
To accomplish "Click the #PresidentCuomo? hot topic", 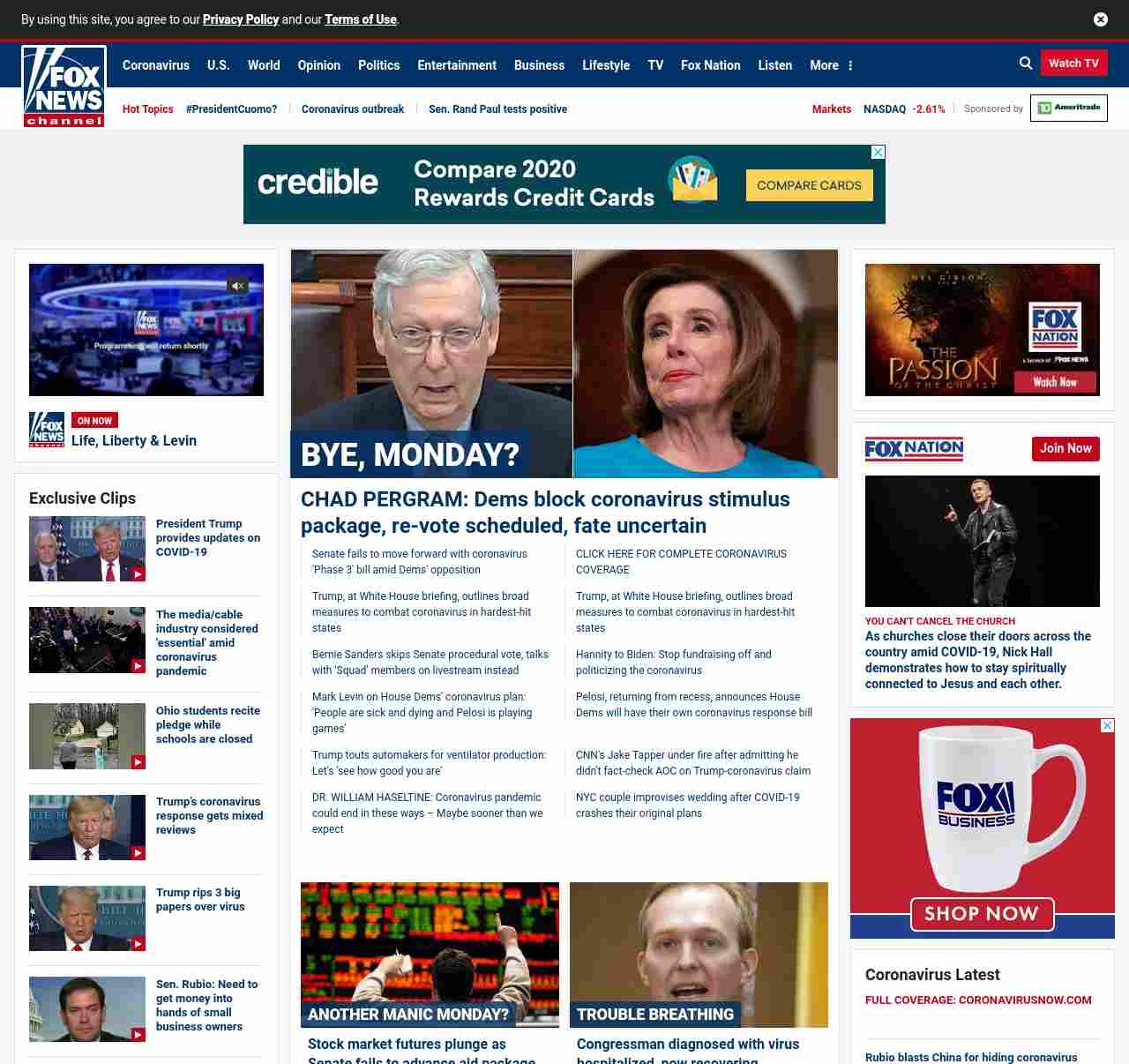I will (x=231, y=109).
